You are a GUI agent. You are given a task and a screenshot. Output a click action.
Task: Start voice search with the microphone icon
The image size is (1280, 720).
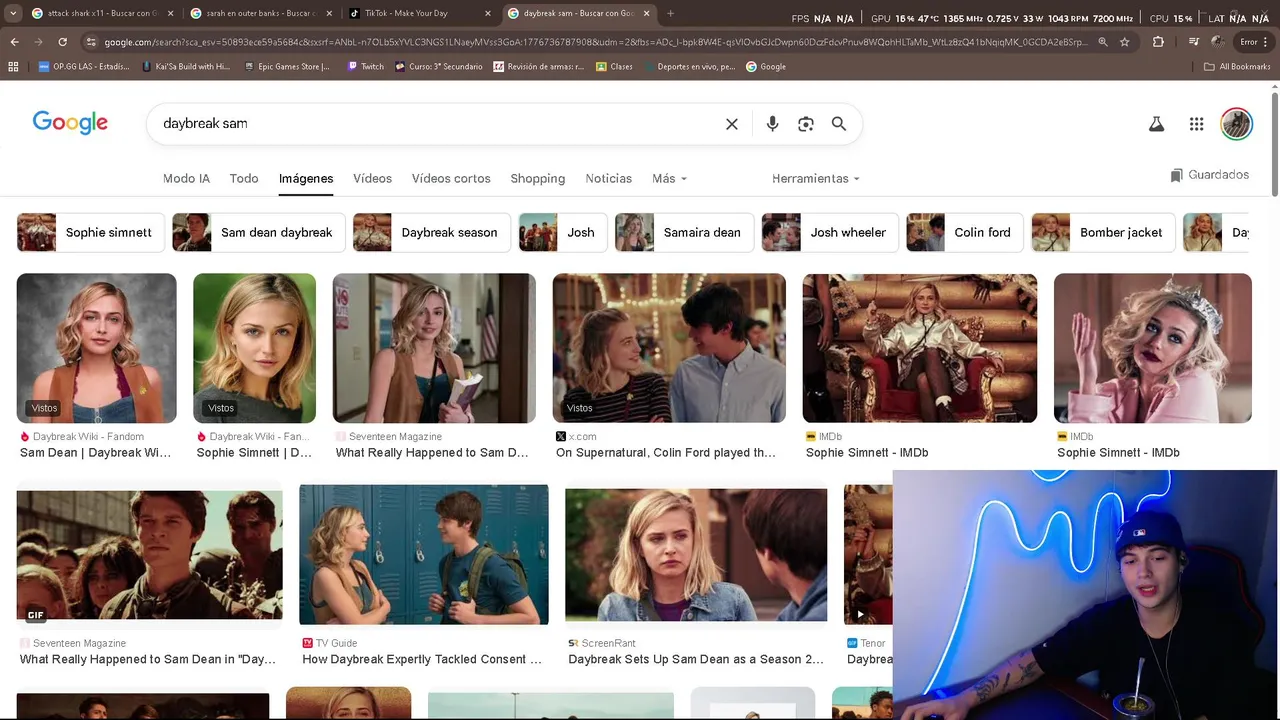(x=772, y=124)
